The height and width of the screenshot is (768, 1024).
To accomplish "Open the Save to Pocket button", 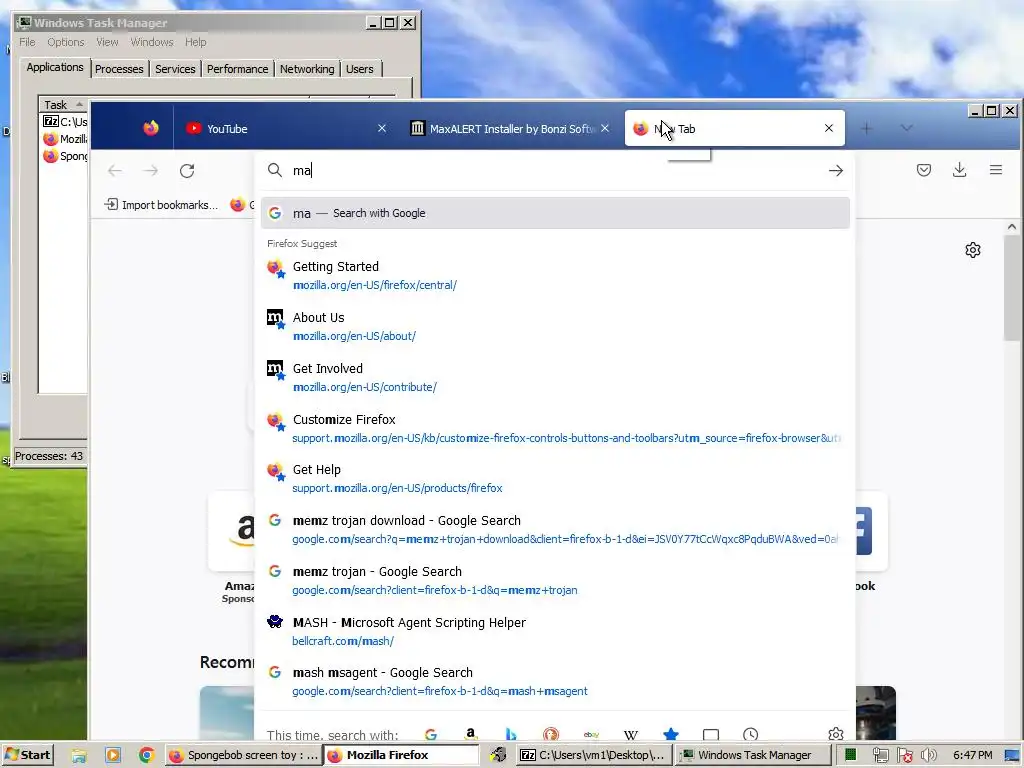I will coord(923,170).
